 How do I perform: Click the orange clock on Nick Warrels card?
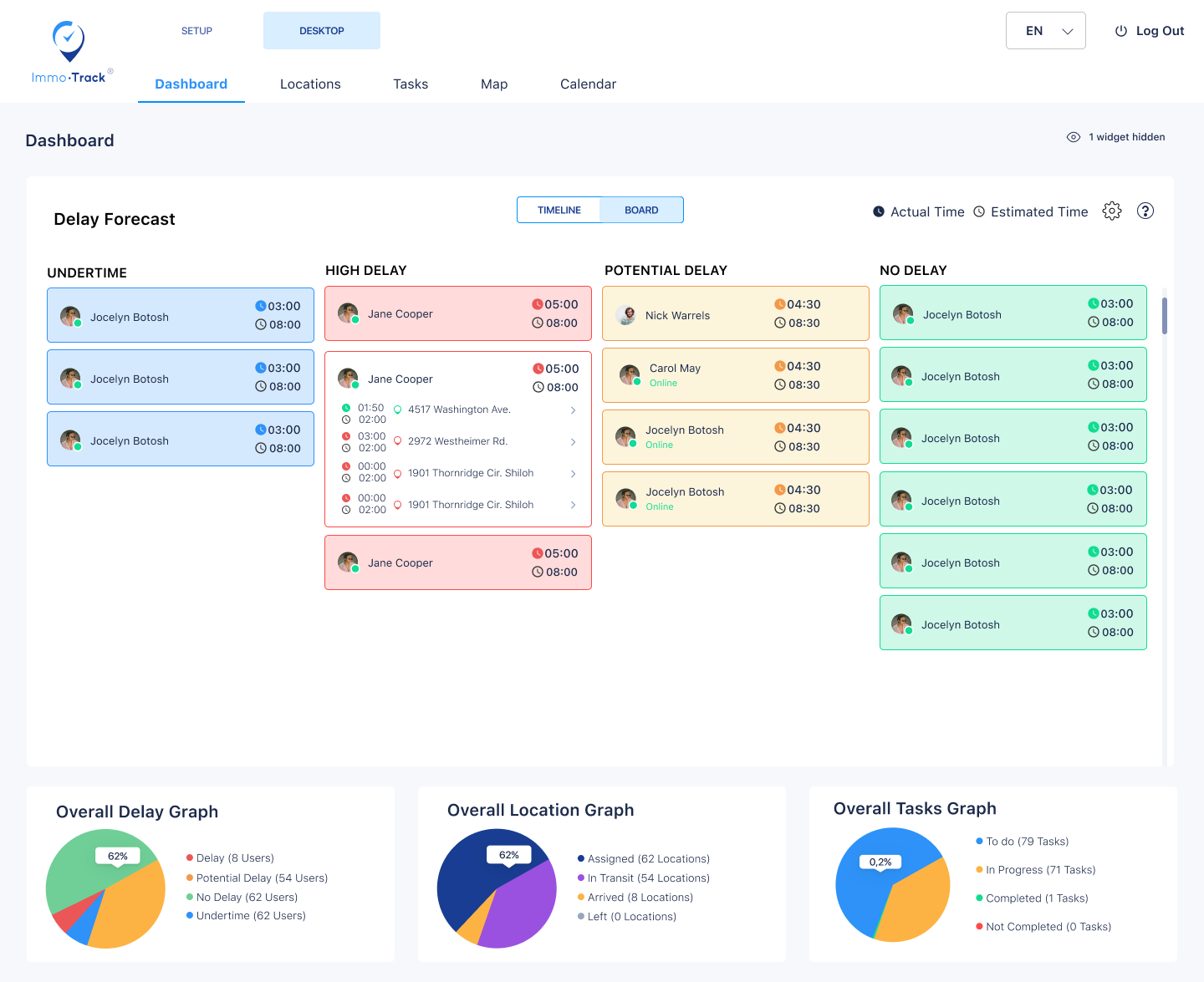click(x=779, y=304)
